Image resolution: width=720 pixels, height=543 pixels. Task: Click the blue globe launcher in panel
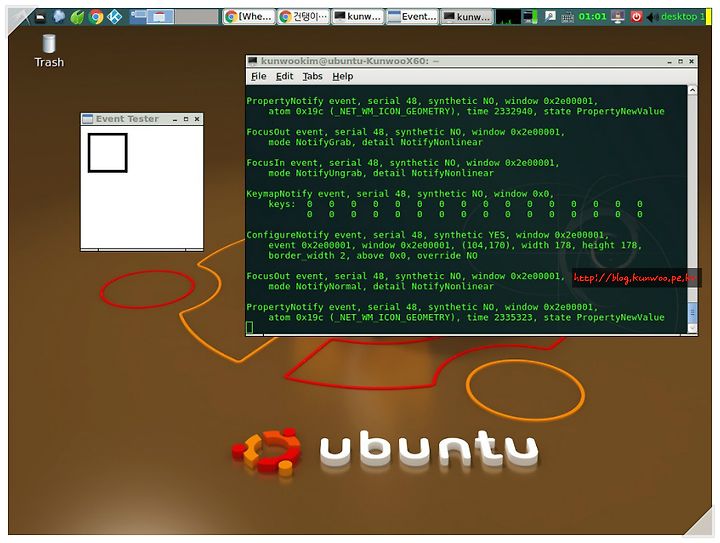click(59, 17)
